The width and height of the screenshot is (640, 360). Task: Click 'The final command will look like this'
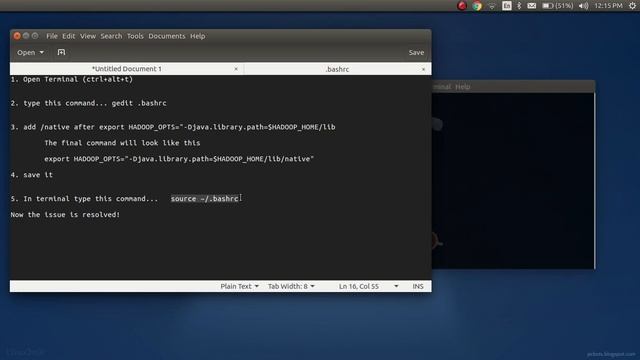point(122,143)
